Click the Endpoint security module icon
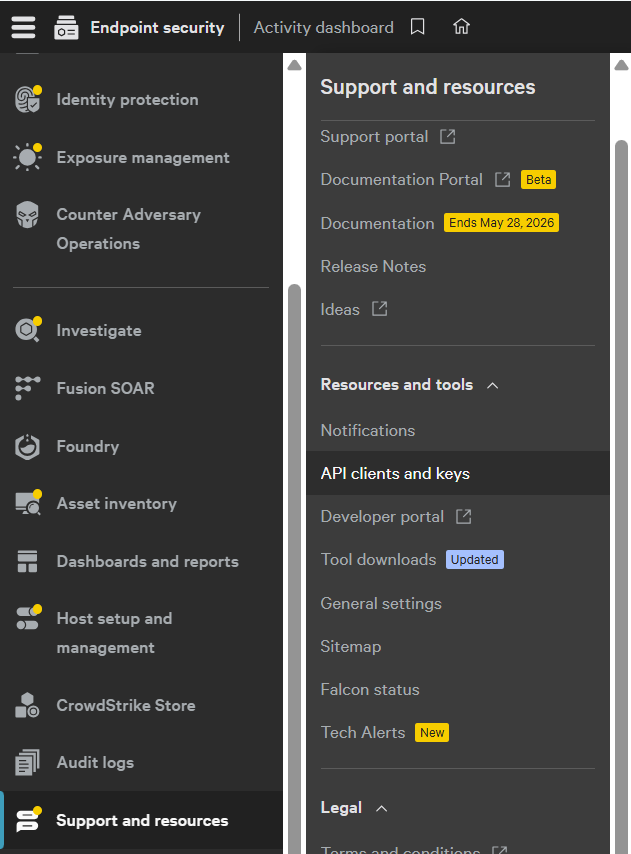 coord(66,27)
